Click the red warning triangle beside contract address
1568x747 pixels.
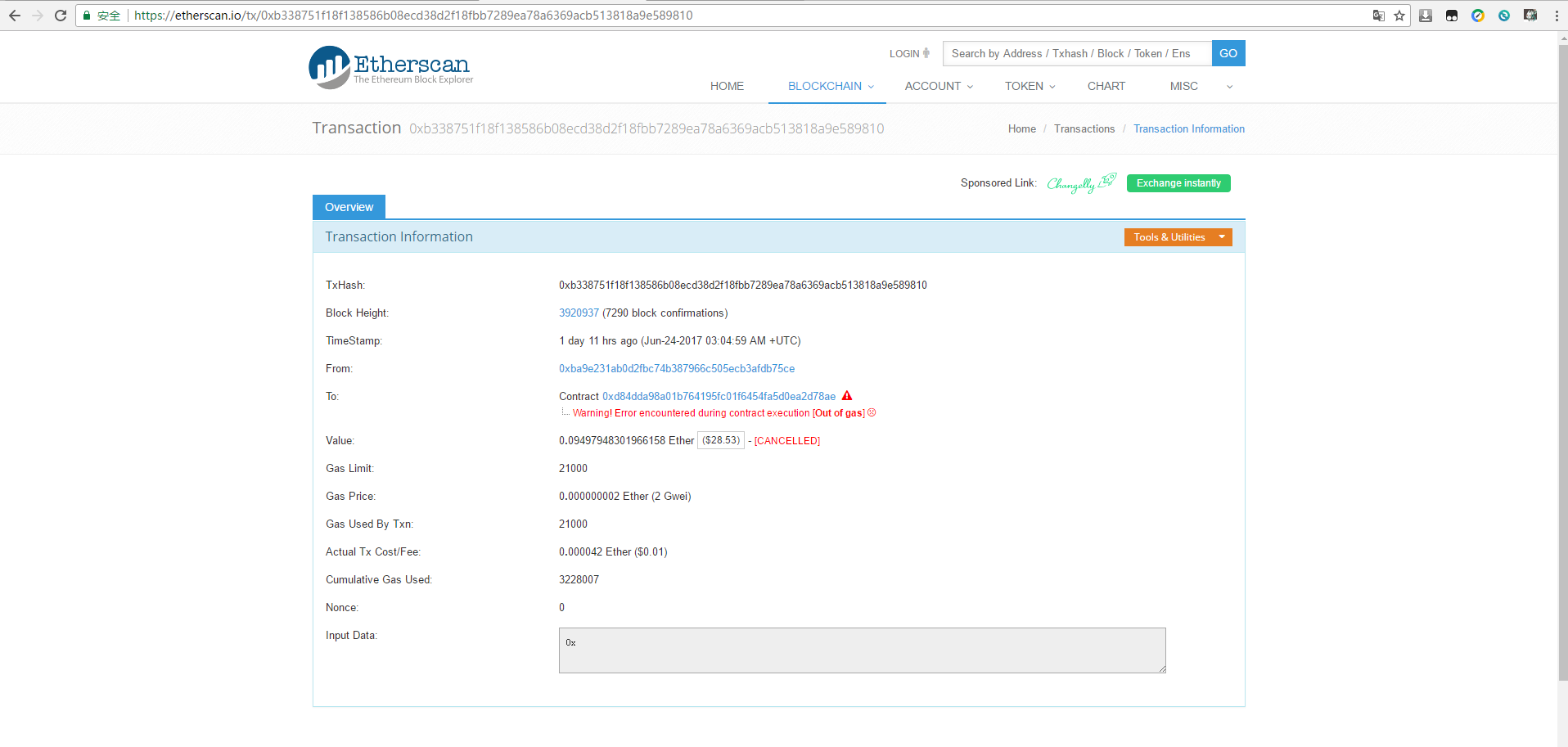[x=847, y=395]
